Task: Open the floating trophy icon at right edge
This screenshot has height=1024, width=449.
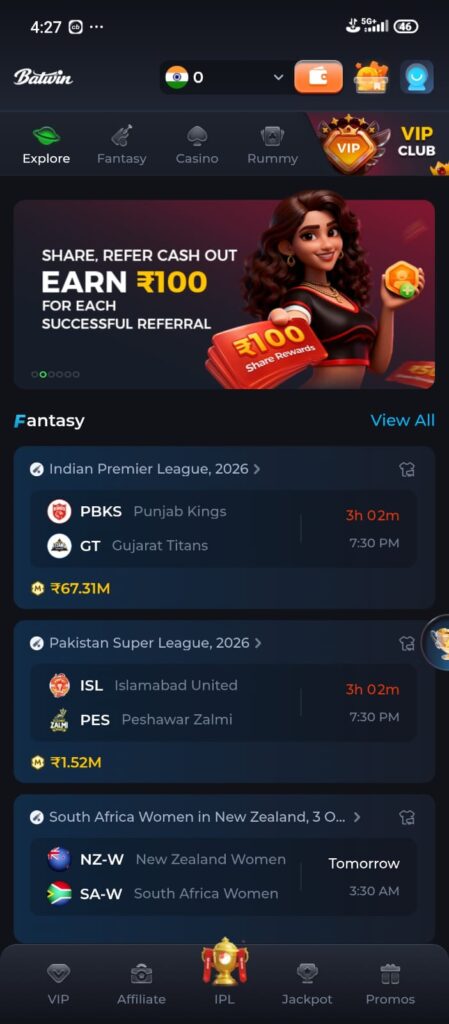Action: tap(436, 643)
